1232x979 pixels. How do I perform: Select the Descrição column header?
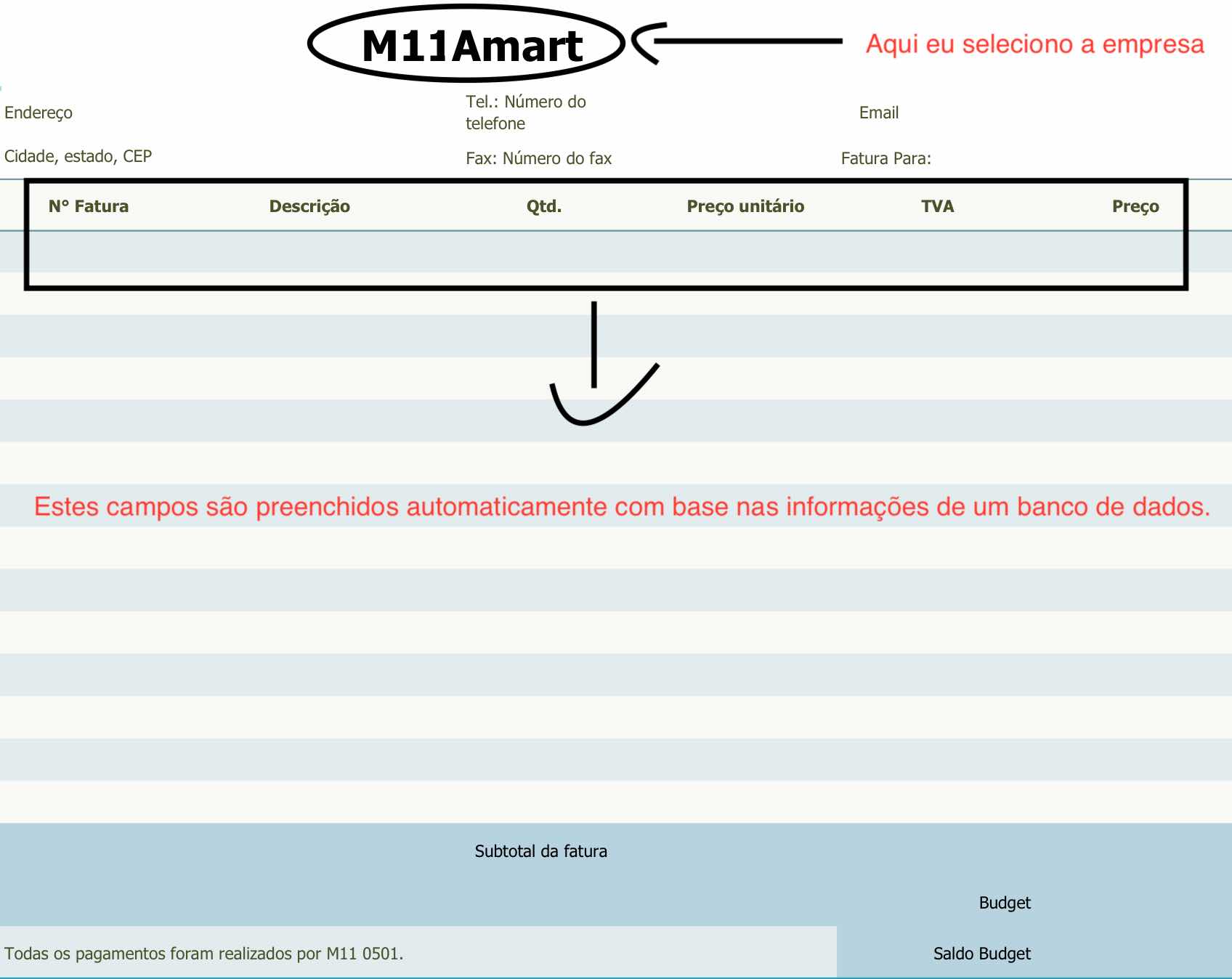pyautogui.click(x=309, y=206)
